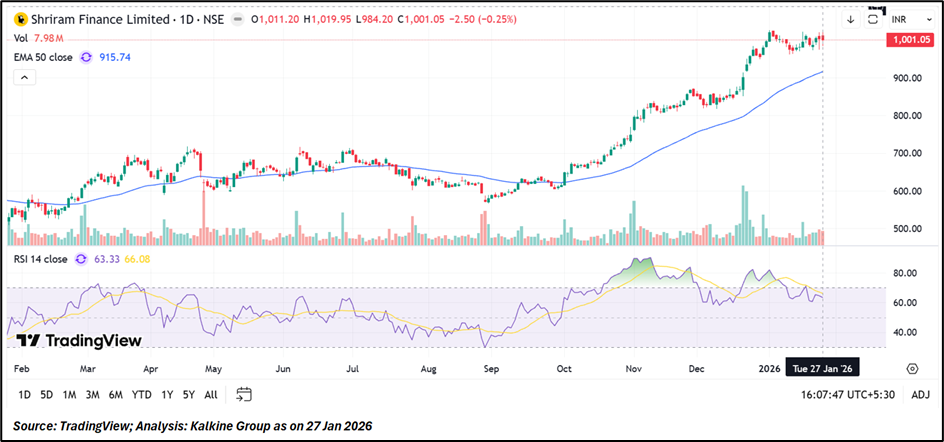The height and width of the screenshot is (442, 944).
Task: Open the INR currency dropdown
Action: 904,19
